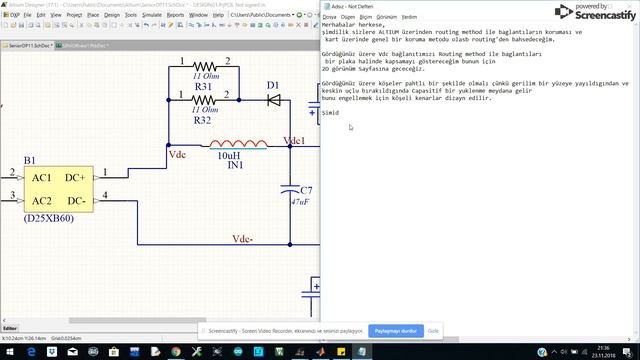Open the notification center icon
Screen dimensions: 640x360
(x=627, y=351)
